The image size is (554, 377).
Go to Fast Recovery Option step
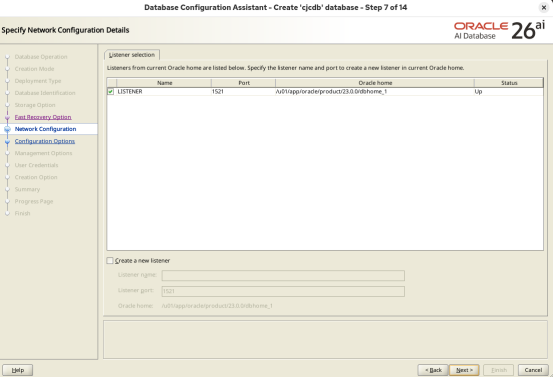pos(43,117)
